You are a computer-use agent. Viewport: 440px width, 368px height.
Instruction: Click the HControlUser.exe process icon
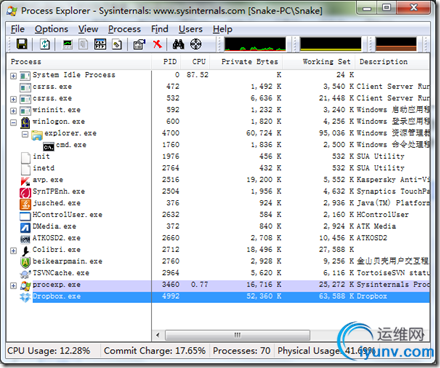click(x=25, y=215)
